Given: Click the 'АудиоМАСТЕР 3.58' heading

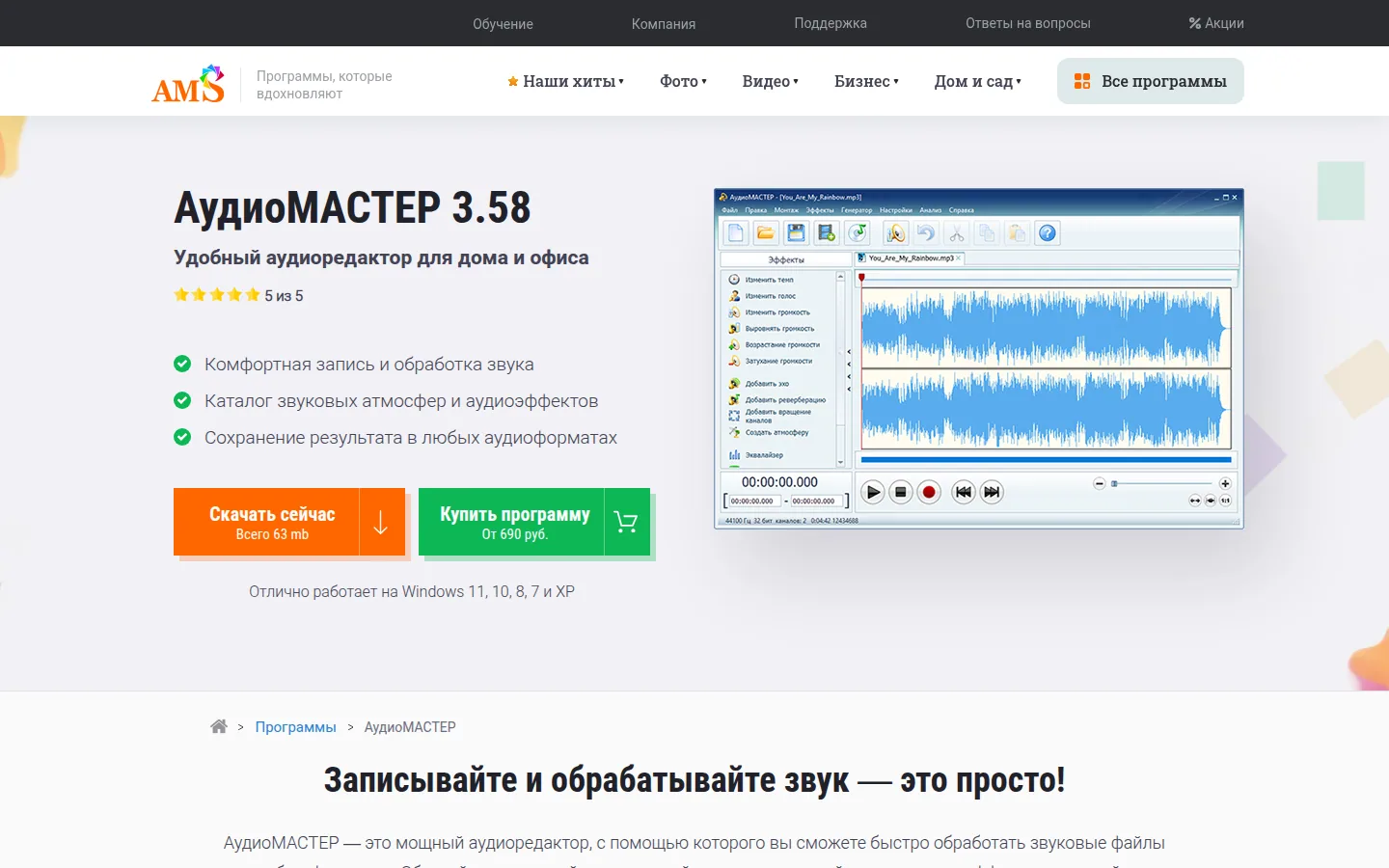Looking at the screenshot, I should (352, 207).
